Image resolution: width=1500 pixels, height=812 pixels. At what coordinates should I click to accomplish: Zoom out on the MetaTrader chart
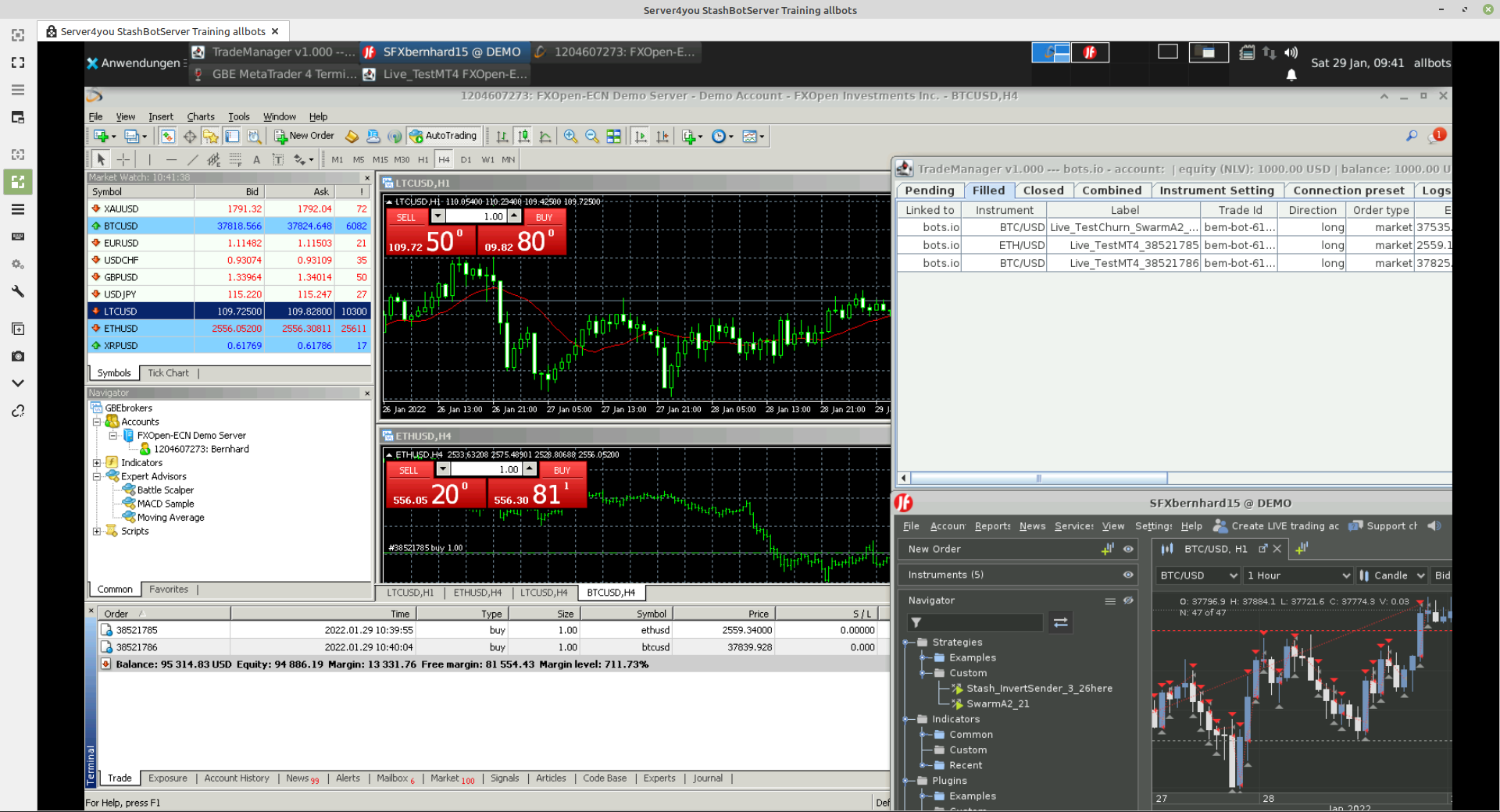point(592,136)
